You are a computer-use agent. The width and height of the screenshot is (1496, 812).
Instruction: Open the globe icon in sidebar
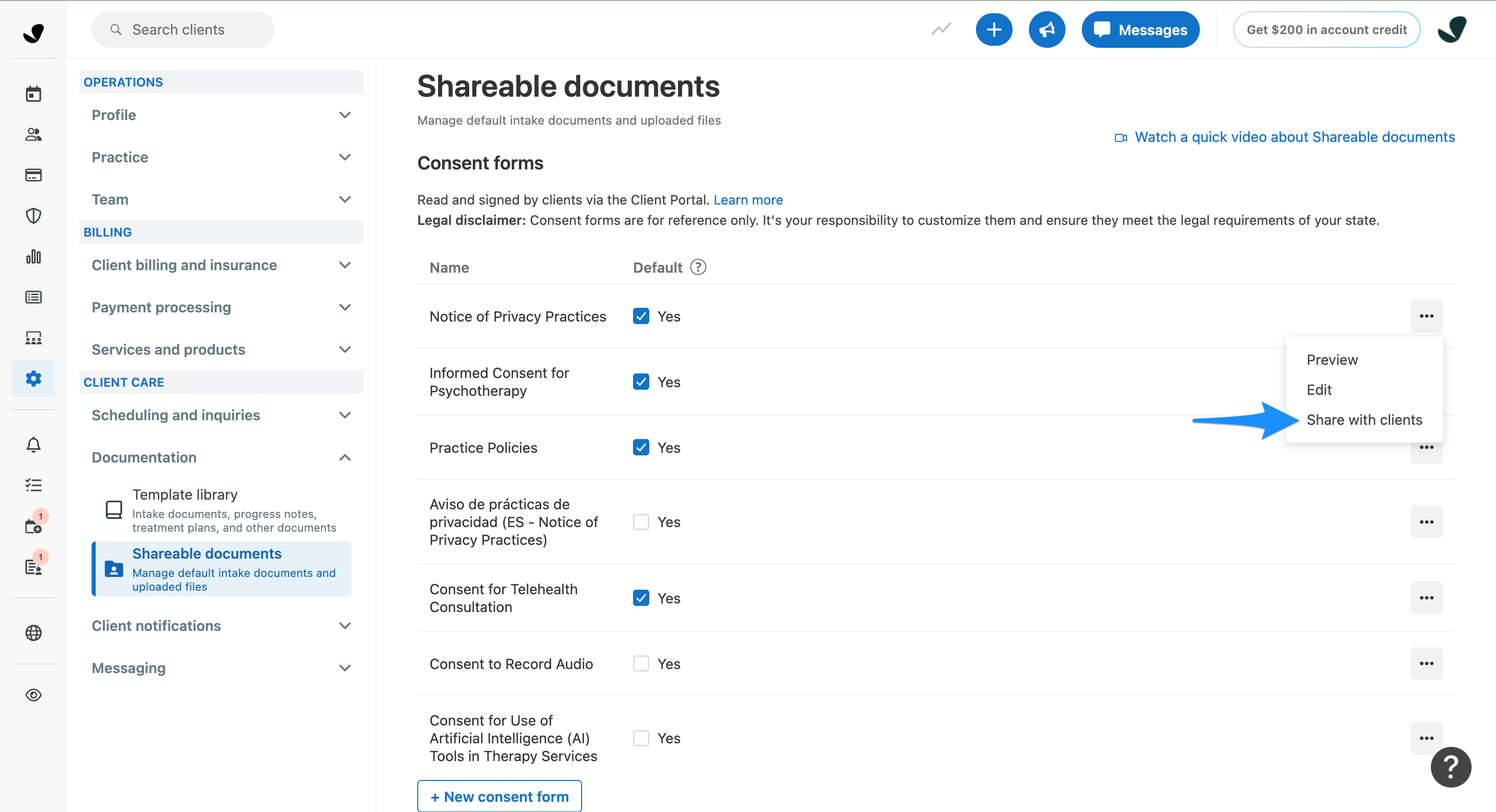pyautogui.click(x=33, y=632)
